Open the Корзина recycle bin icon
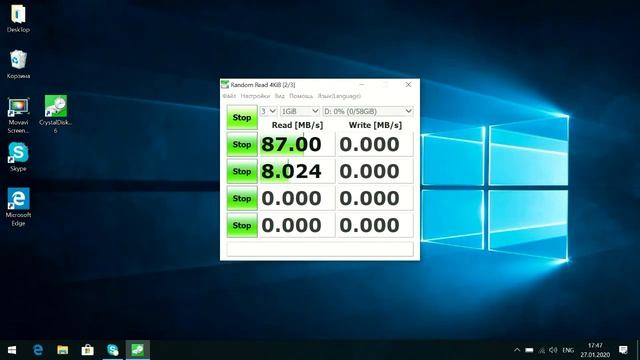This screenshot has width=640, height=360. (x=18, y=64)
